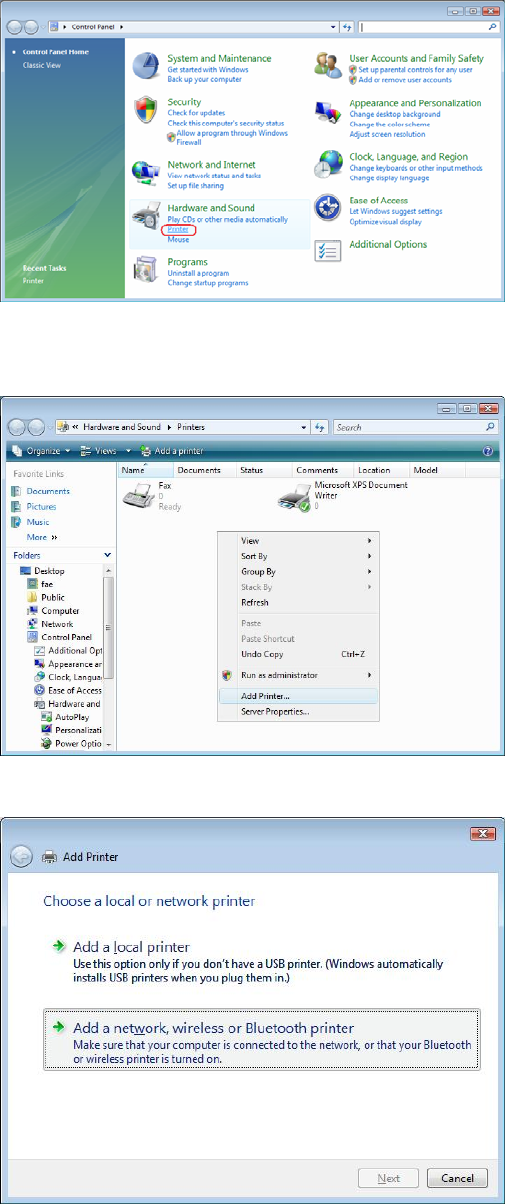Click the Printer link under Hardware and Sound
The image size is (505, 1204).
click(178, 230)
